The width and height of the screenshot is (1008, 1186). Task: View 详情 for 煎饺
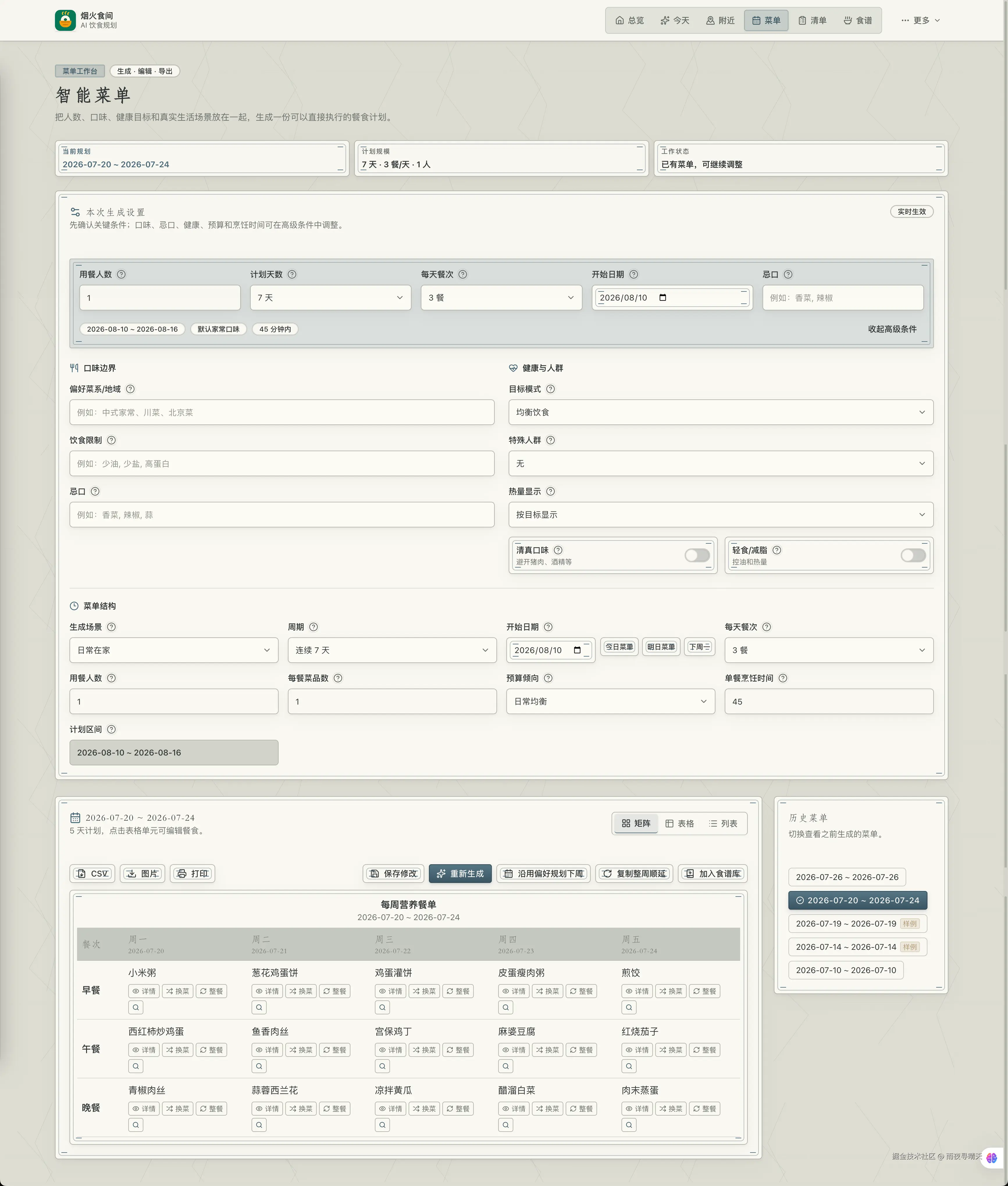point(637,991)
